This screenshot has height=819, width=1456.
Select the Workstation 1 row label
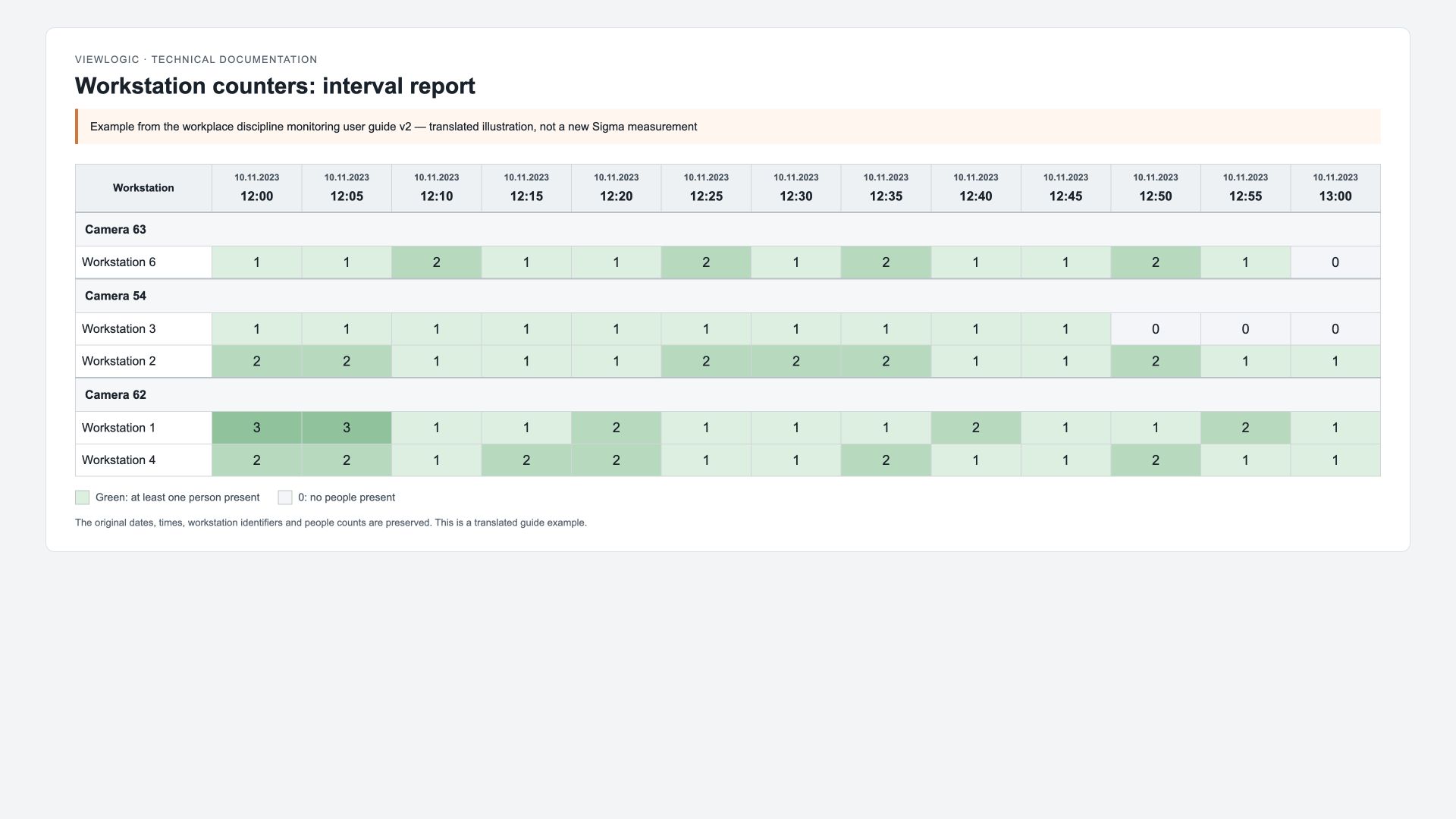[x=143, y=428]
